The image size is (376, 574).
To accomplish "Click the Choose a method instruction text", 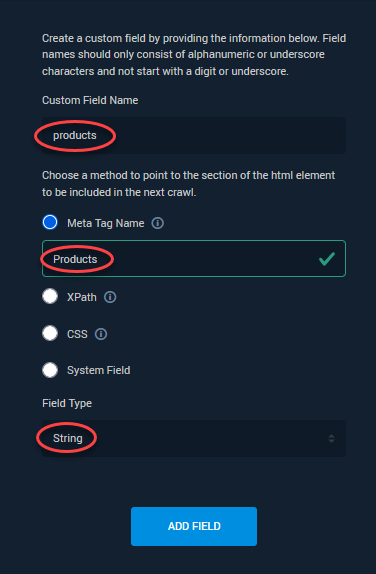I will pyautogui.click(x=189, y=184).
